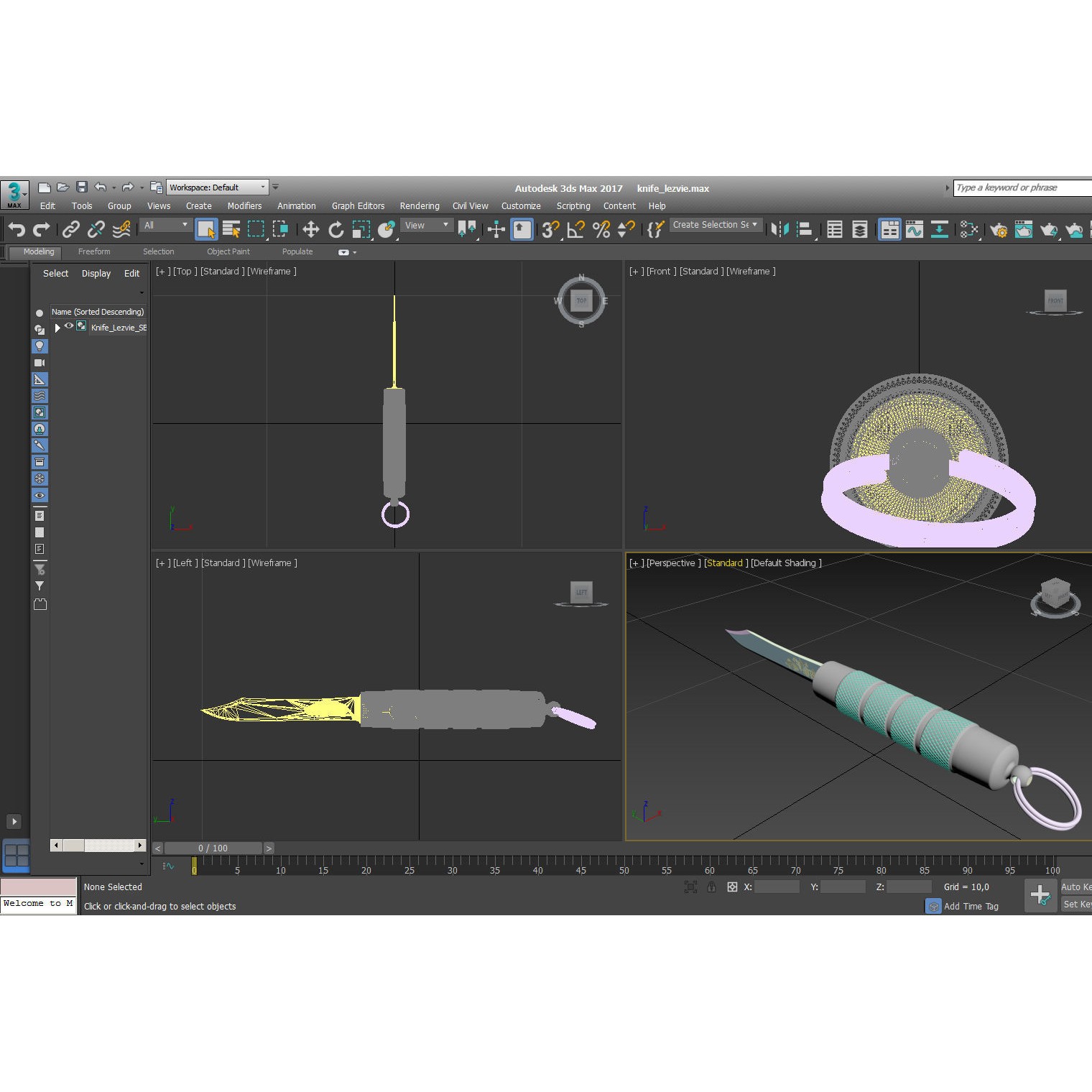Click the Add Time Tag label
The width and height of the screenshot is (1092, 1092).
(x=971, y=906)
